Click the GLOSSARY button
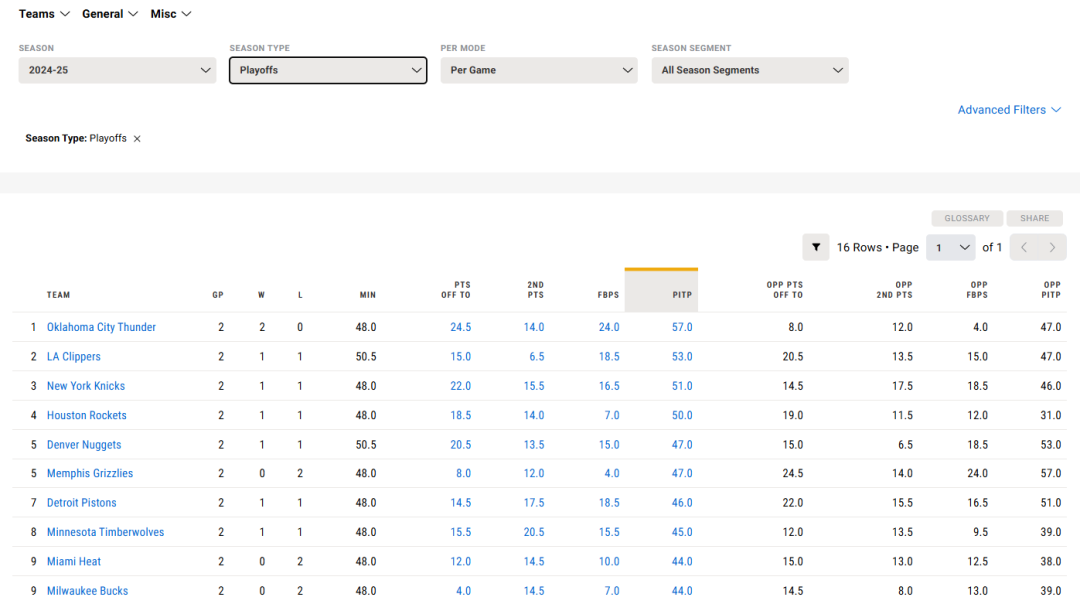Viewport: 1080px width, 604px height. click(967, 218)
